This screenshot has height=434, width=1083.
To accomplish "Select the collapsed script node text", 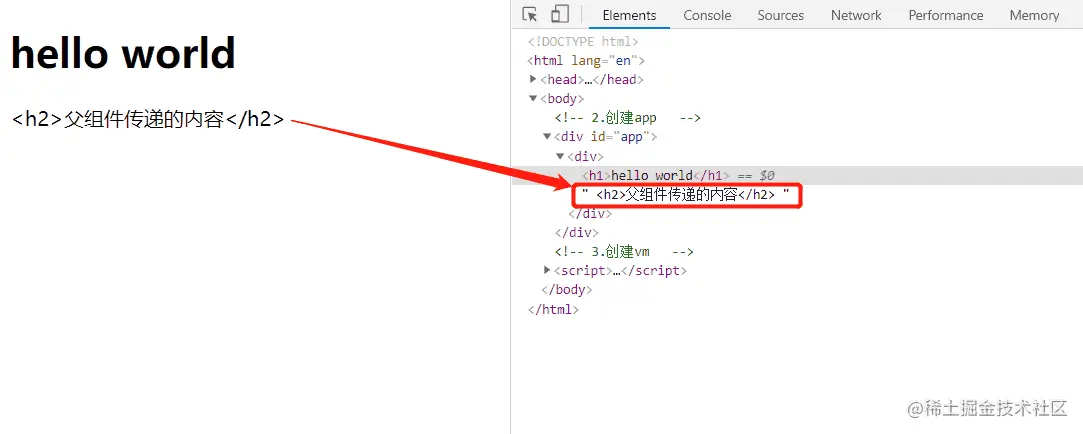I will pyautogui.click(x=620, y=271).
